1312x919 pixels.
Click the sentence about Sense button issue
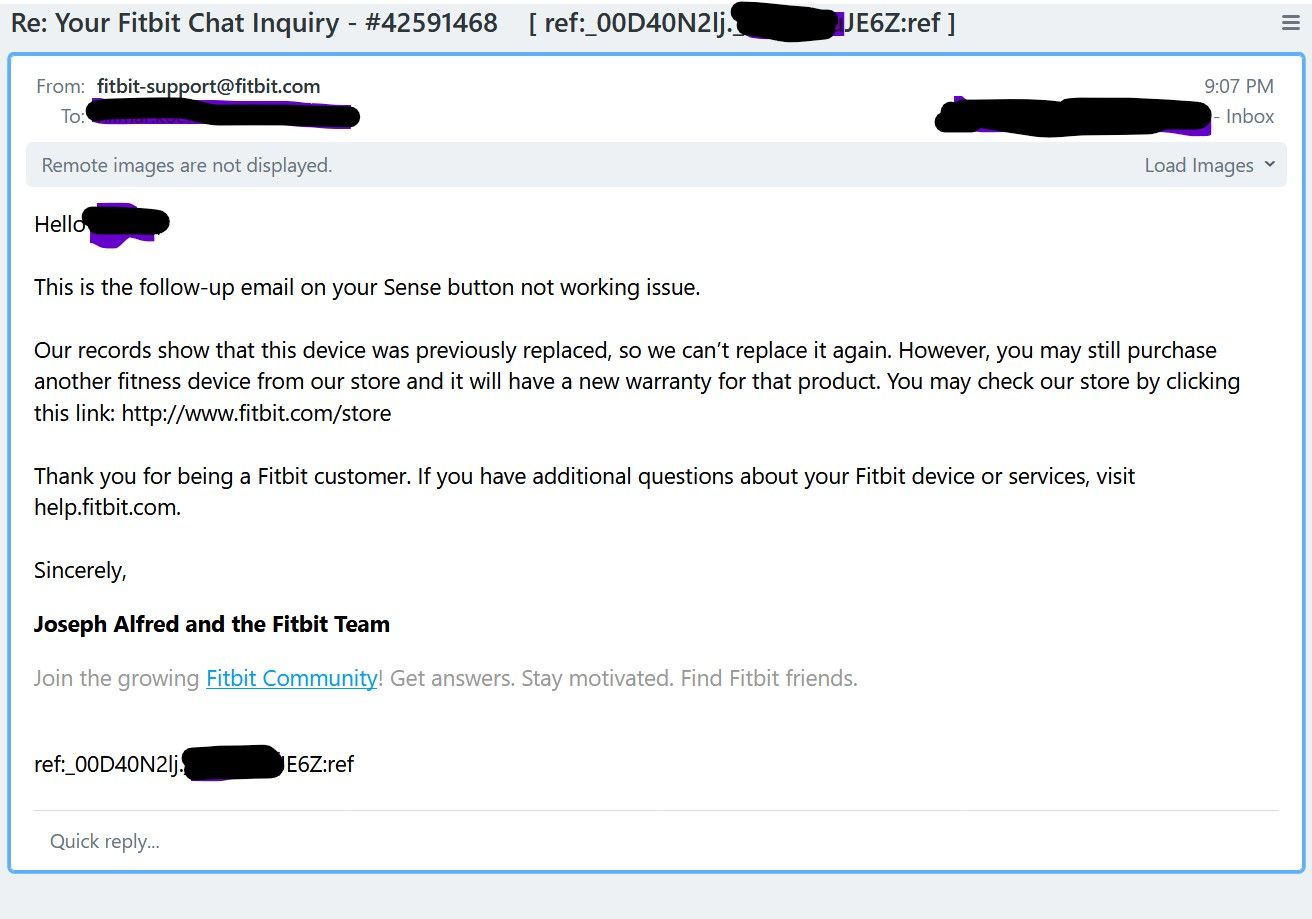point(366,287)
